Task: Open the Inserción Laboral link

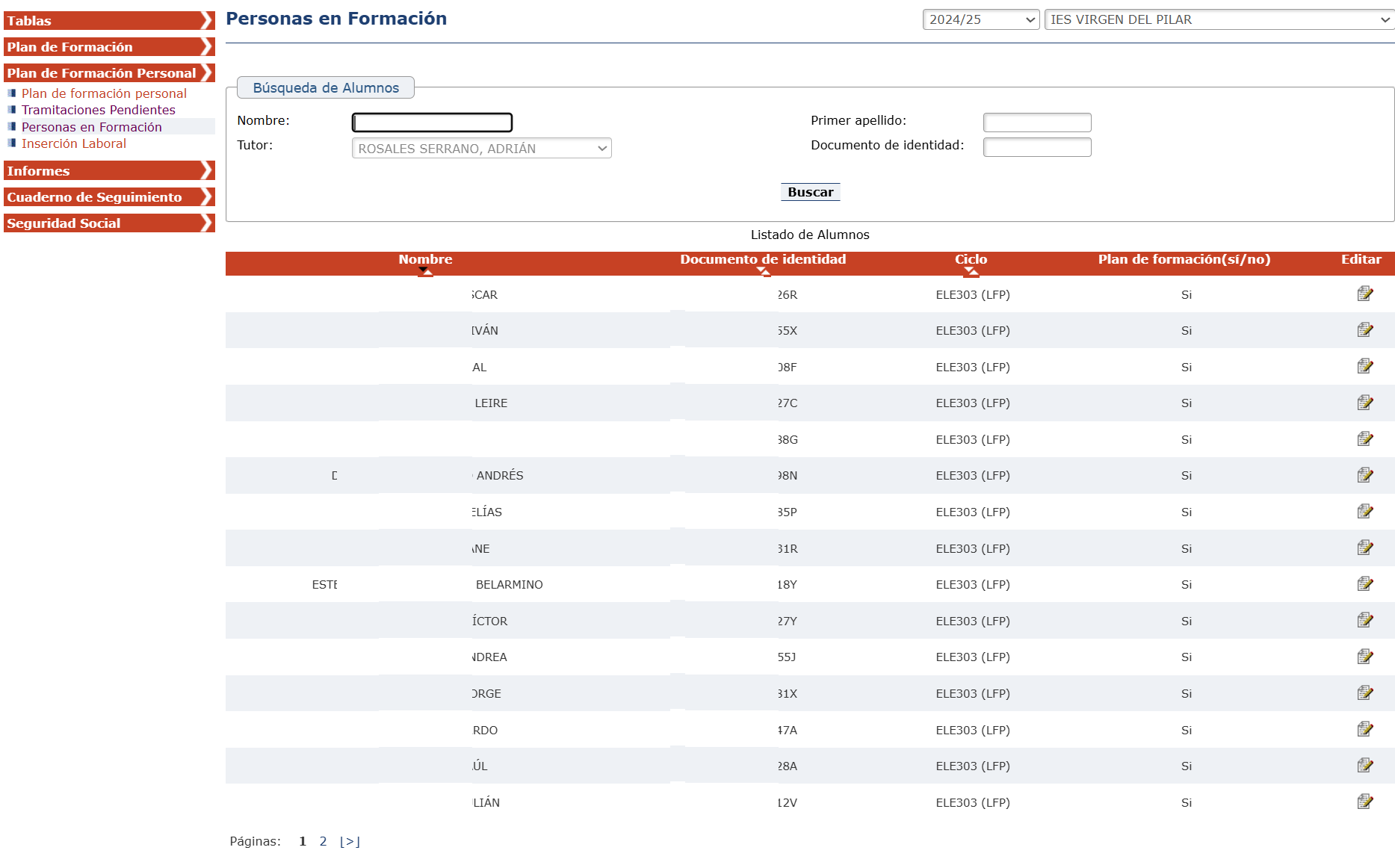Action: 74,143
